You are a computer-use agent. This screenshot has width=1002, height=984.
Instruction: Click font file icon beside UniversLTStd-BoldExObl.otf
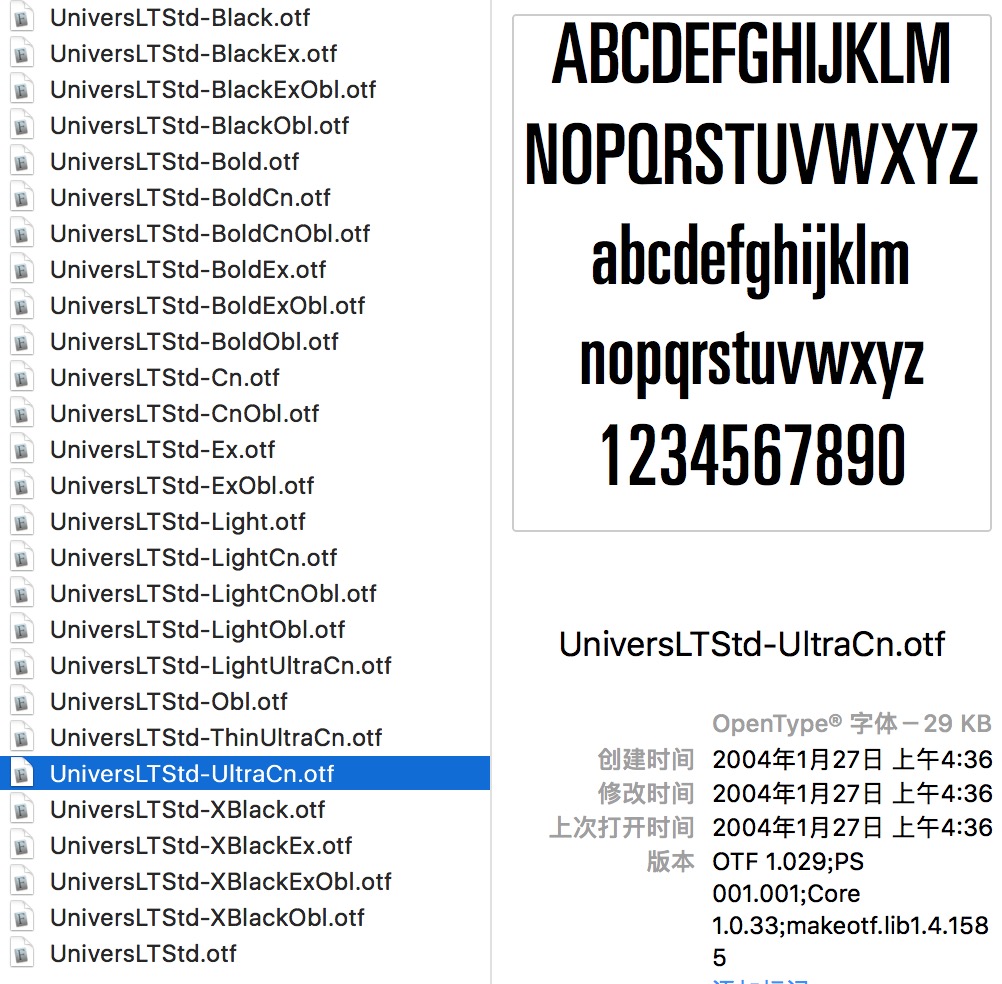click(x=21, y=305)
